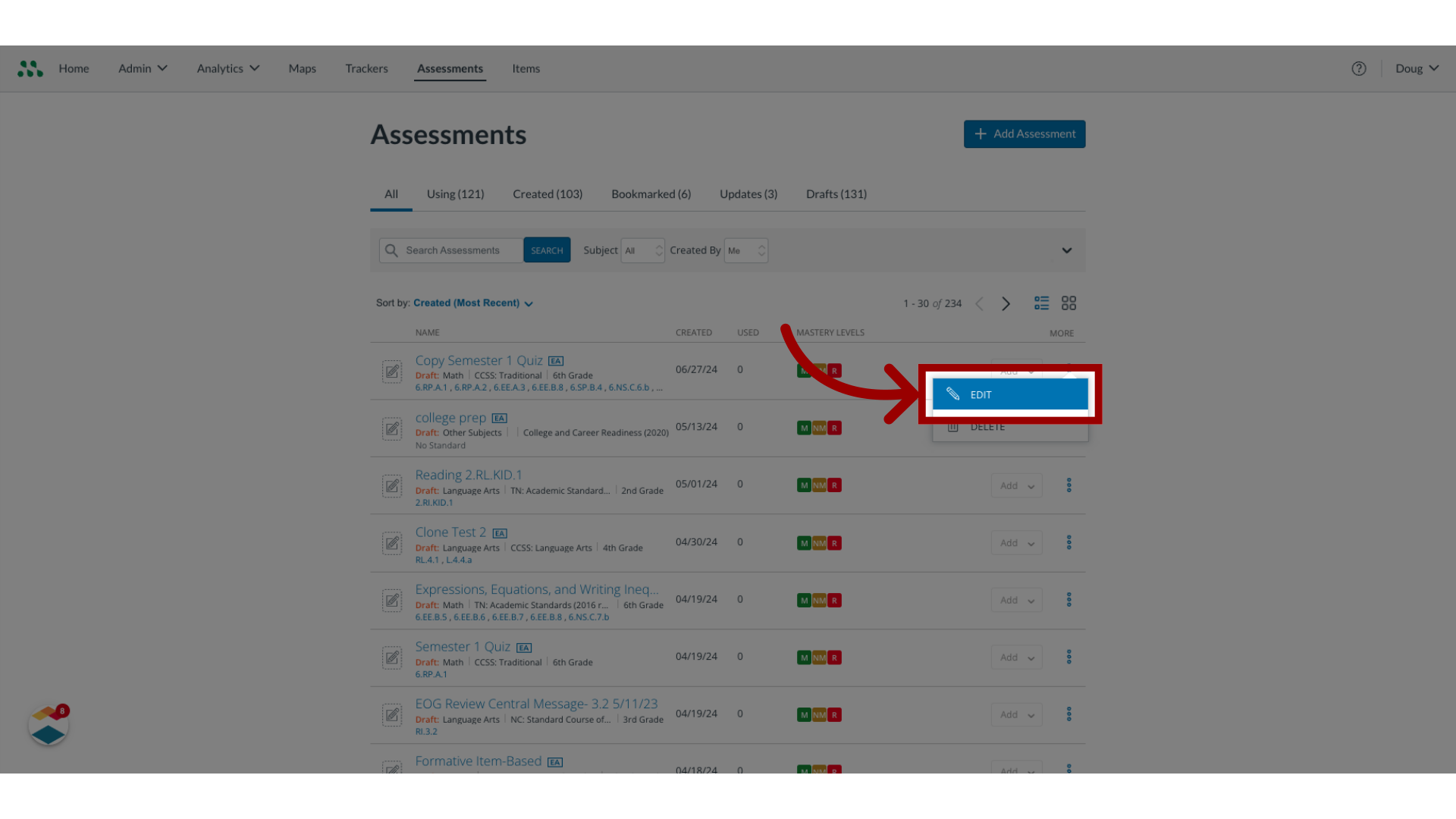Toggle to Bookmarked tab filter
This screenshot has height=819, width=1456.
click(x=651, y=193)
